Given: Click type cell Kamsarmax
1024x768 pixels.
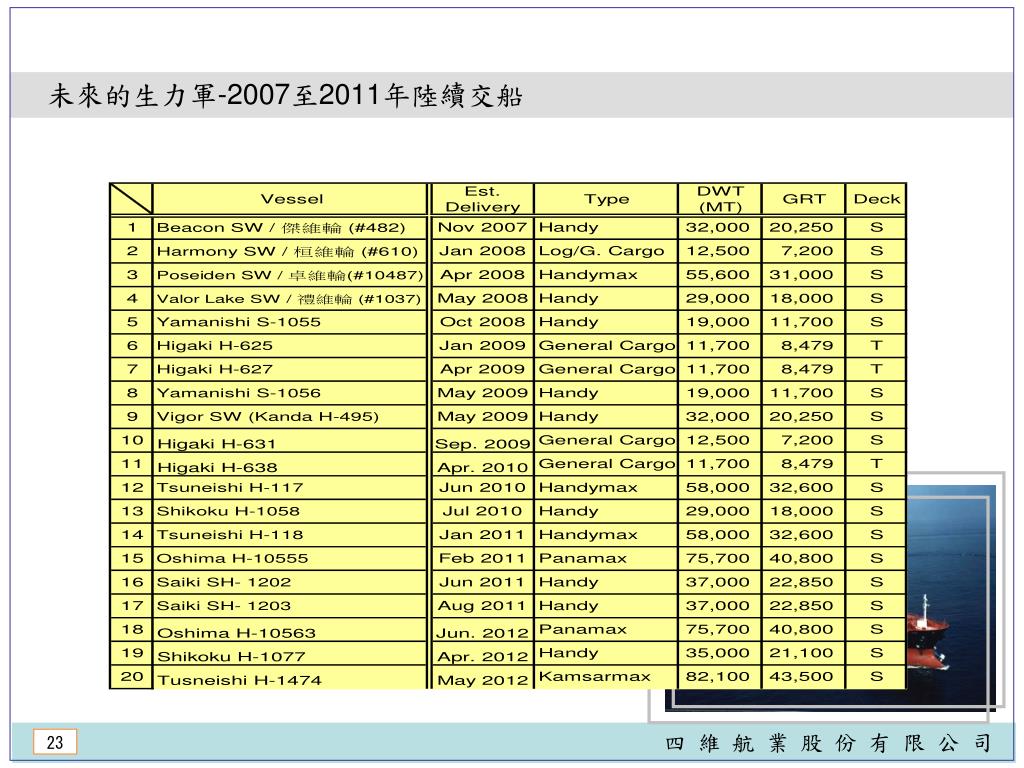Looking at the screenshot, I should (606, 677).
